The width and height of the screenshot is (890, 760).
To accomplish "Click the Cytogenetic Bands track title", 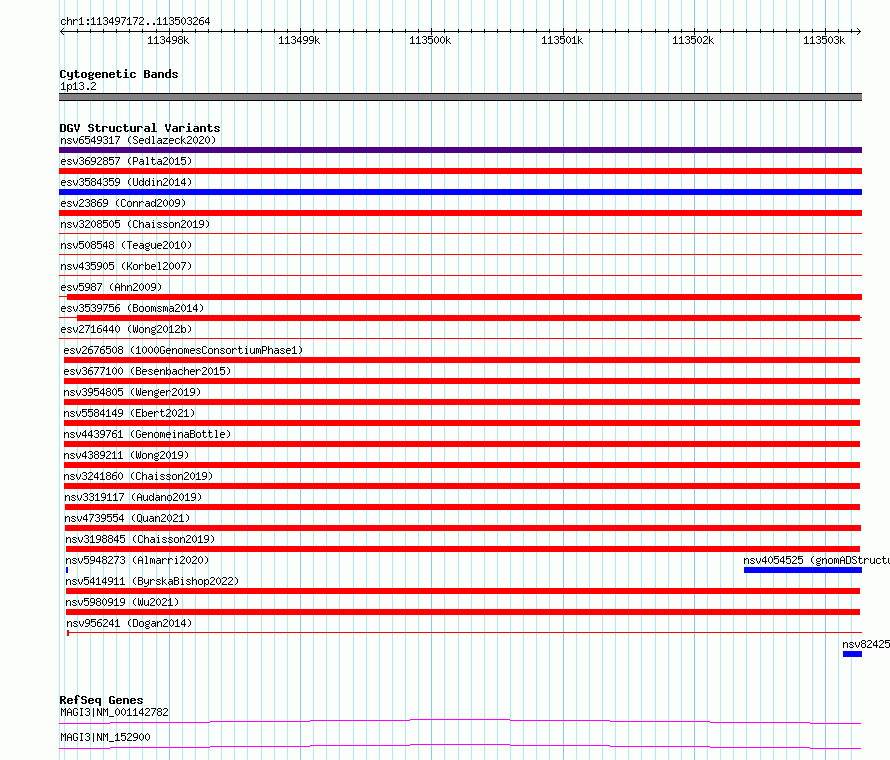I will 119,74.
